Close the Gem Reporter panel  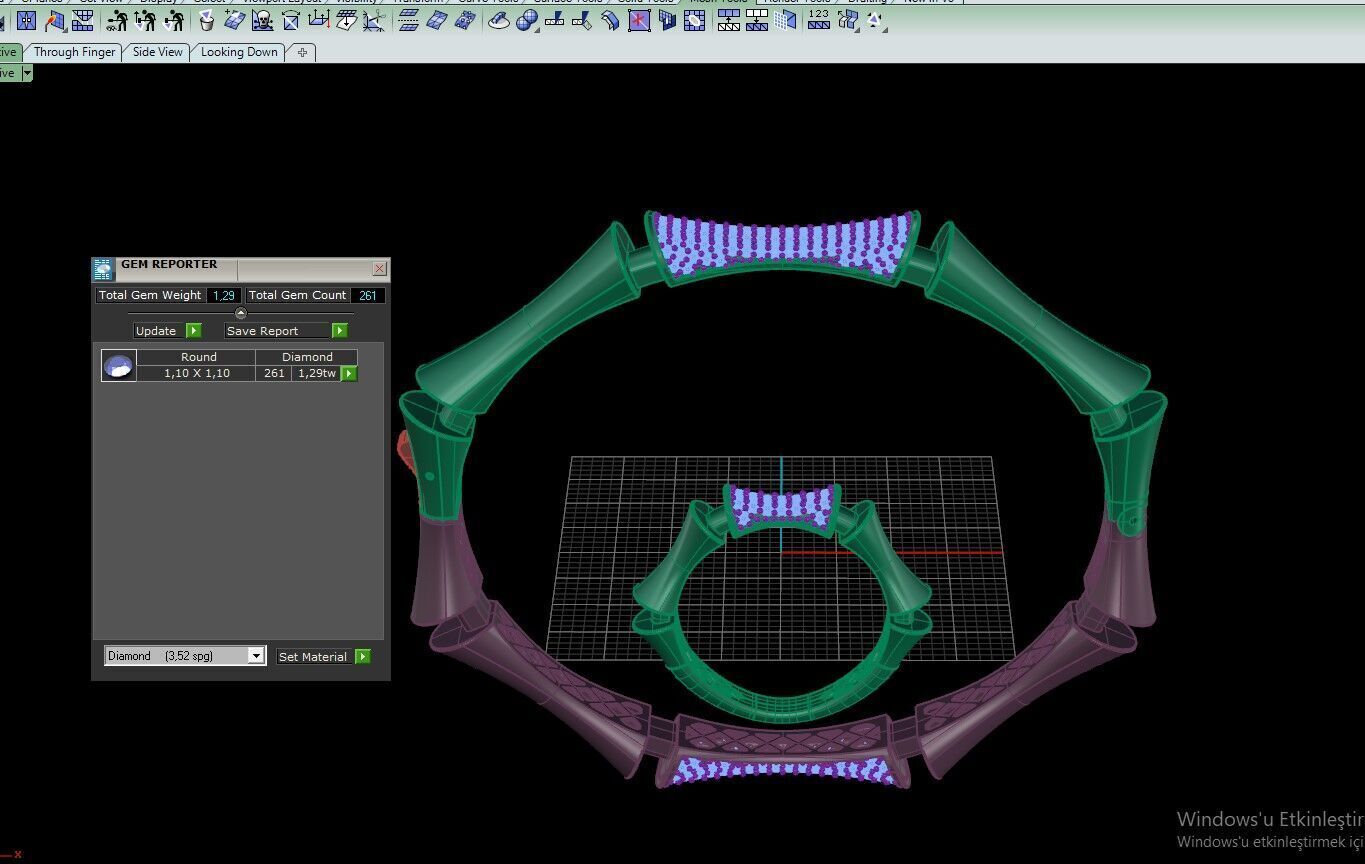[x=379, y=268]
